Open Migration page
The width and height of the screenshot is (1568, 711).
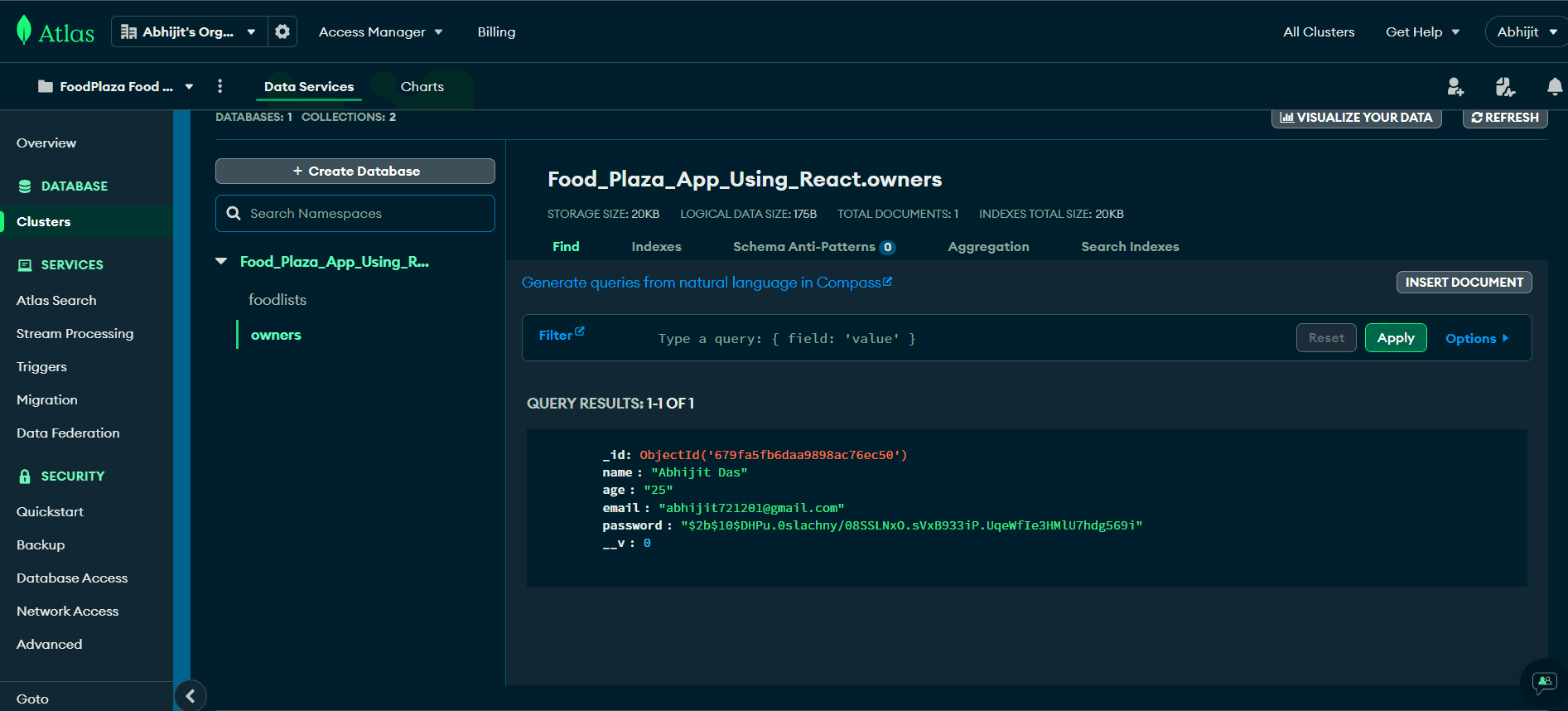point(47,399)
